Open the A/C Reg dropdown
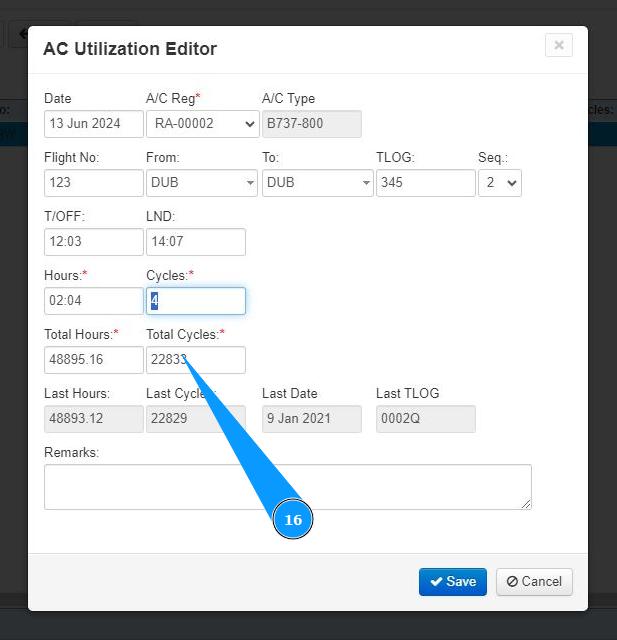 point(202,124)
